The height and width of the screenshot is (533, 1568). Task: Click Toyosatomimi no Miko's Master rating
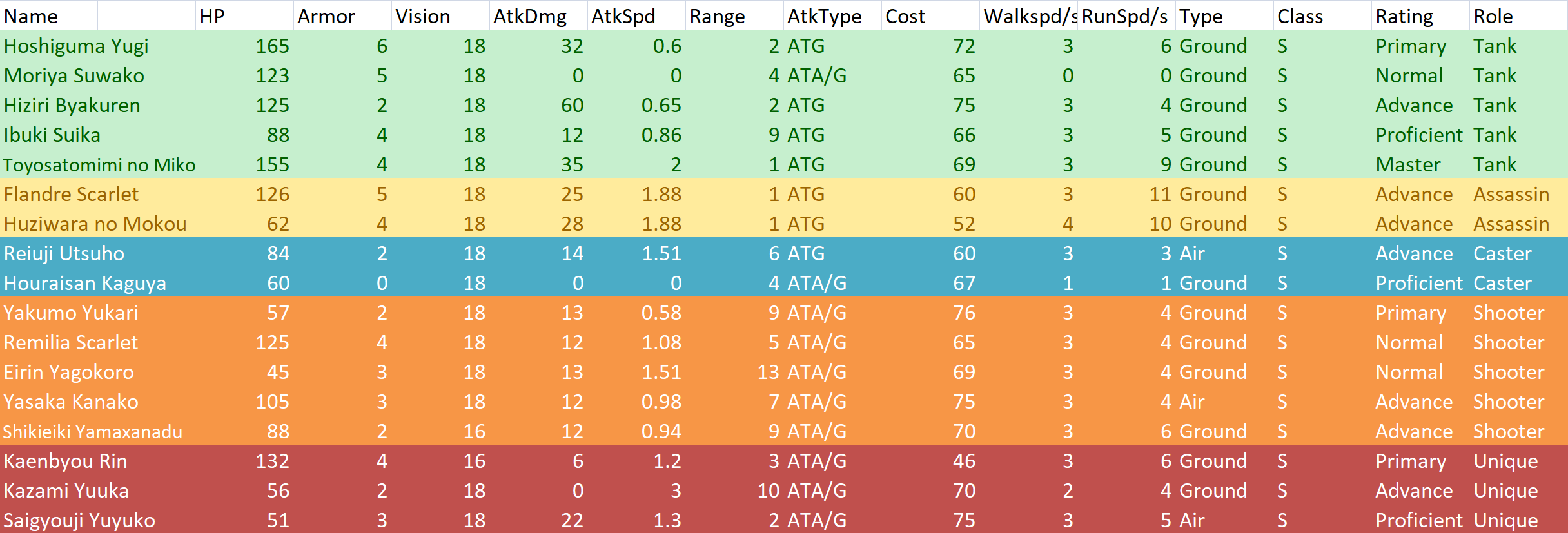[1407, 164]
